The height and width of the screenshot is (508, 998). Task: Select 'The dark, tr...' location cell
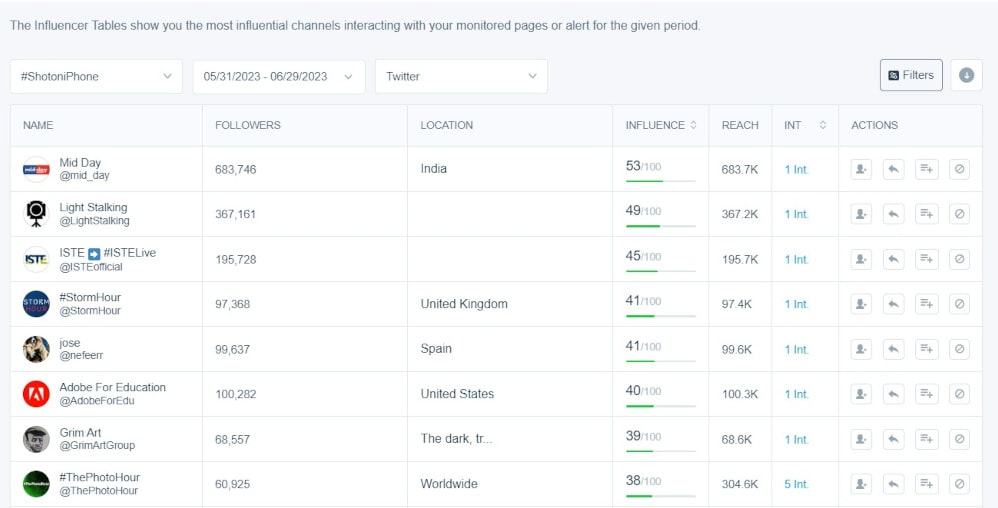pyautogui.click(x=456, y=439)
